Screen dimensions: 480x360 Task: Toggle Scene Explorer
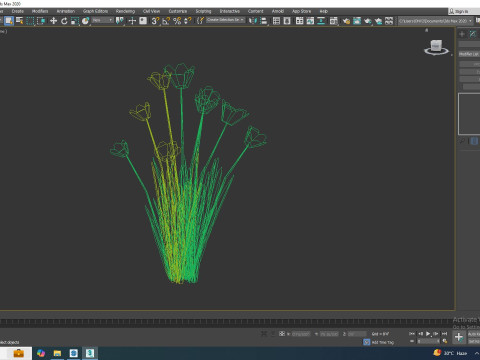[x=276, y=21]
